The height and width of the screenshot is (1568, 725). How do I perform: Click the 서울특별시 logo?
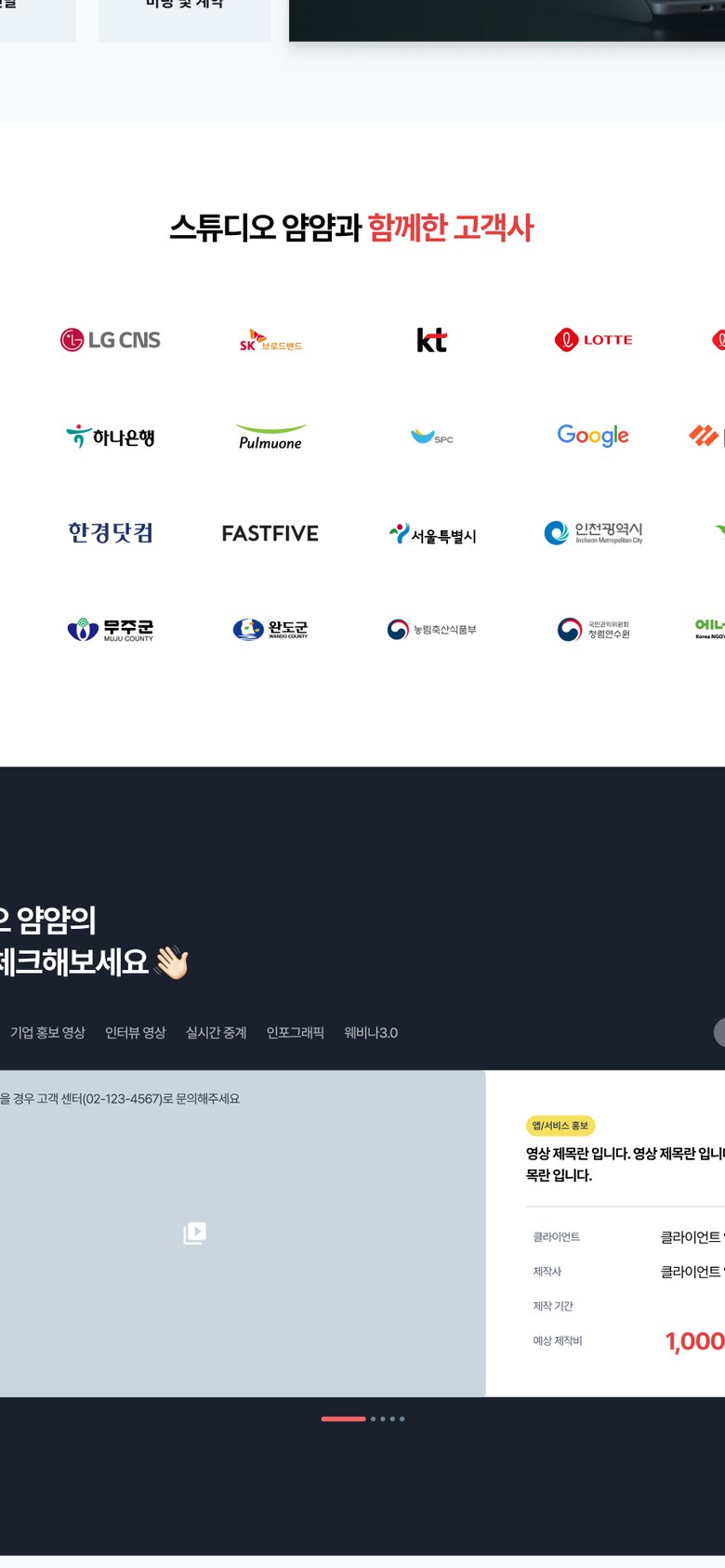(432, 534)
